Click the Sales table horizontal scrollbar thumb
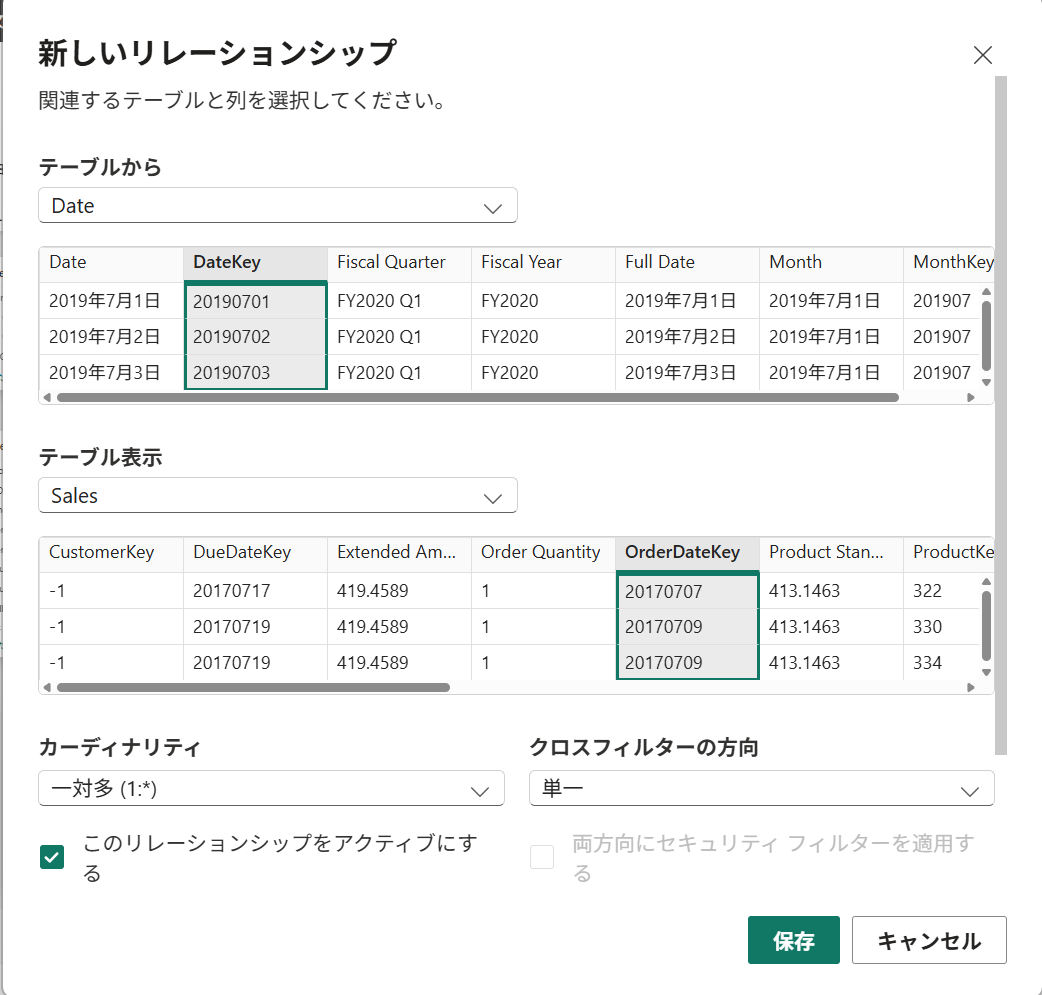 (253, 687)
